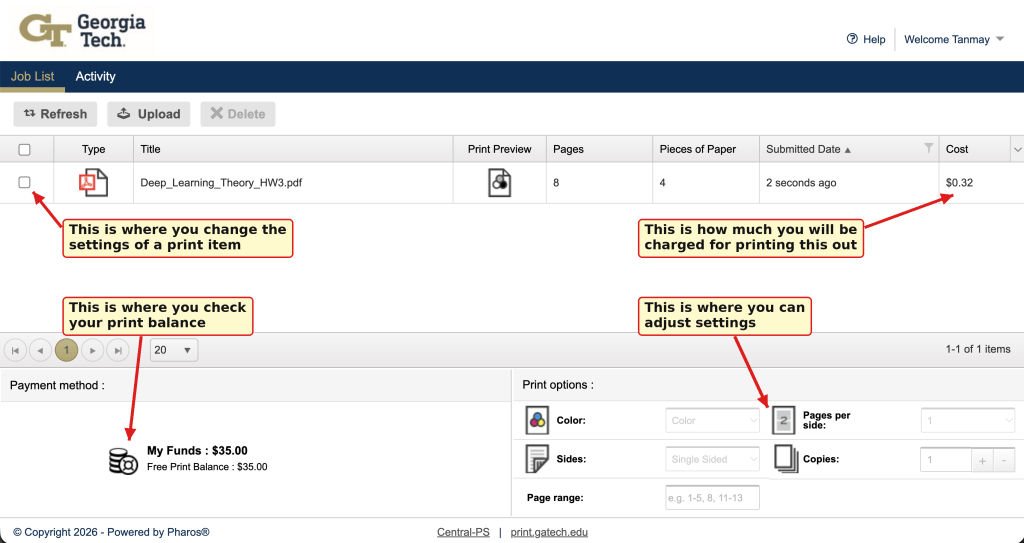1024x543 pixels.
Task: Click the Color print option icon
Action: click(x=537, y=420)
